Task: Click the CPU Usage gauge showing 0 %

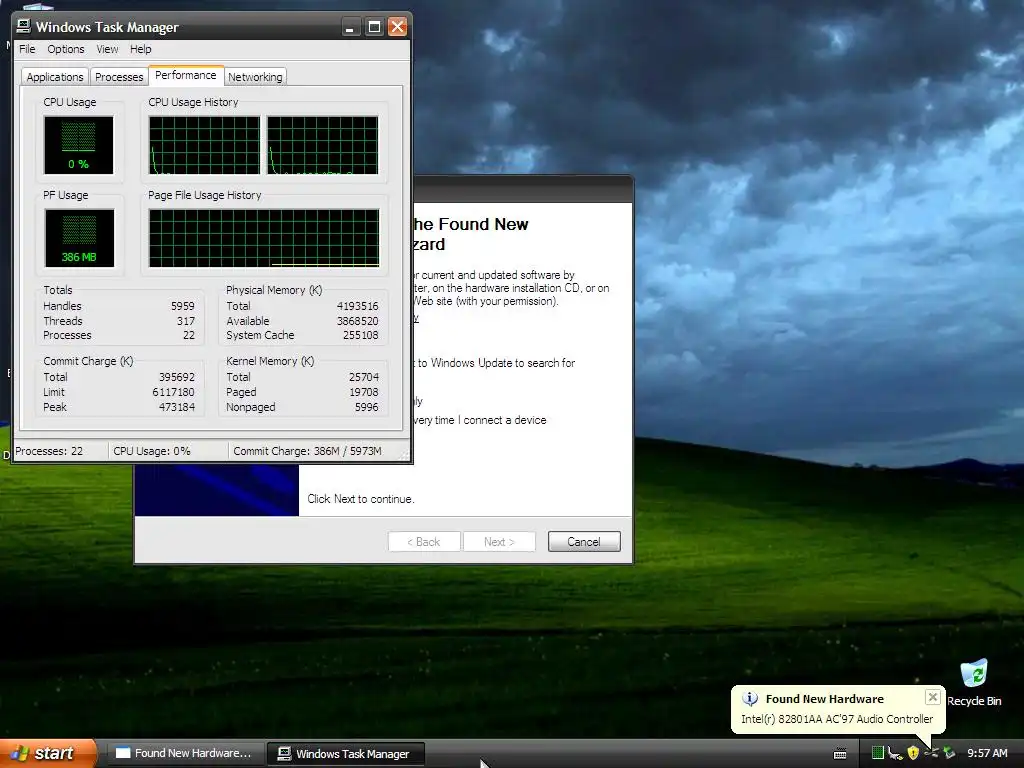Action: (78, 144)
